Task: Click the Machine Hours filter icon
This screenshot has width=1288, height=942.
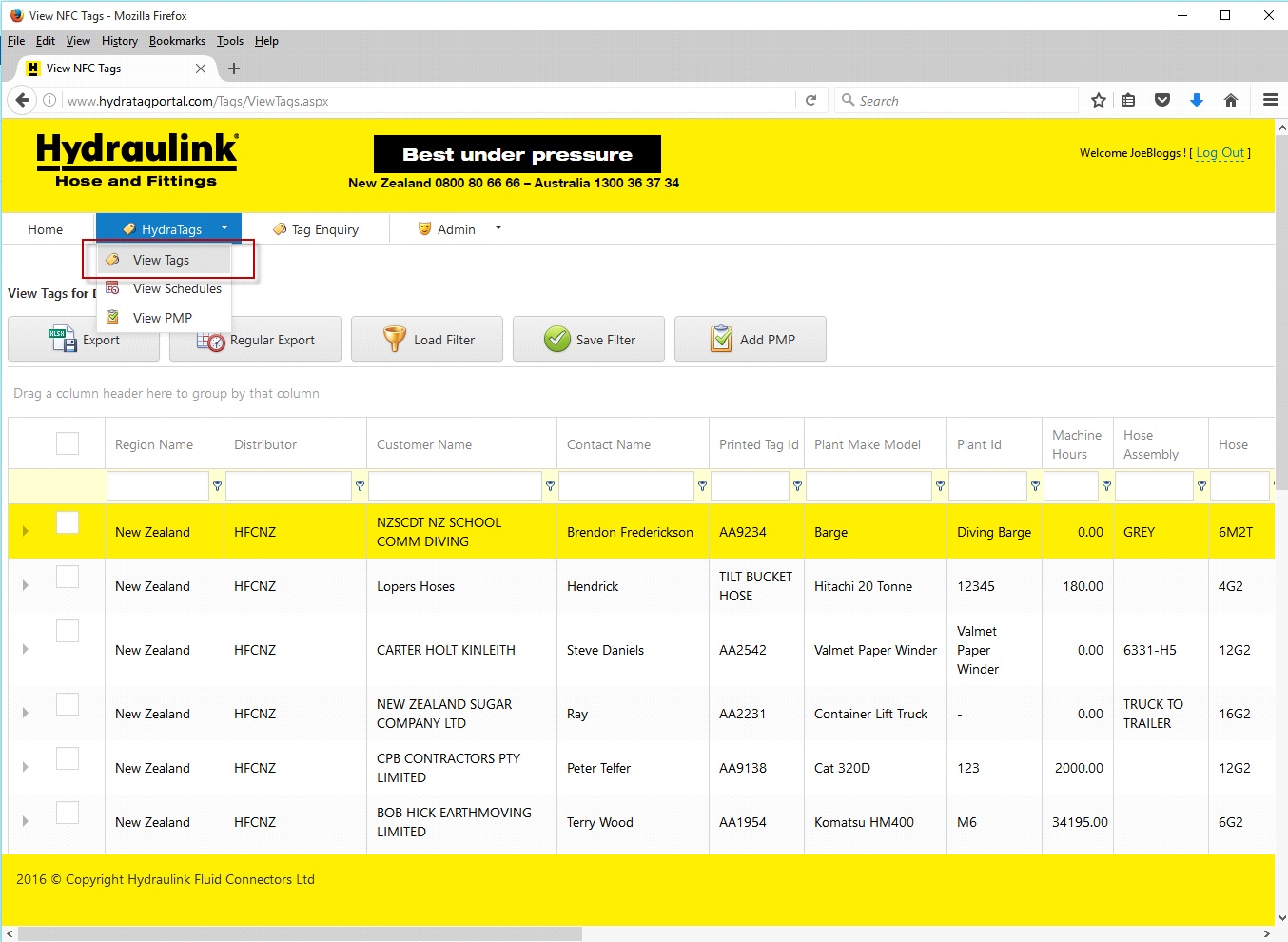Action: [x=1106, y=485]
